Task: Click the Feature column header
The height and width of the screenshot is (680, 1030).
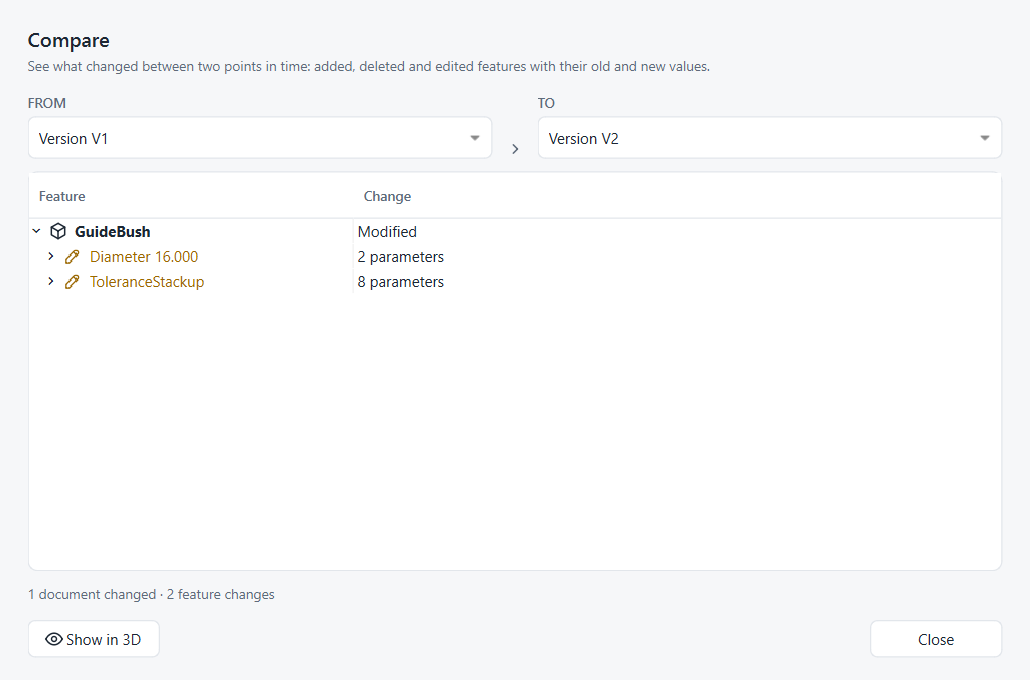Action: click(x=62, y=196)
